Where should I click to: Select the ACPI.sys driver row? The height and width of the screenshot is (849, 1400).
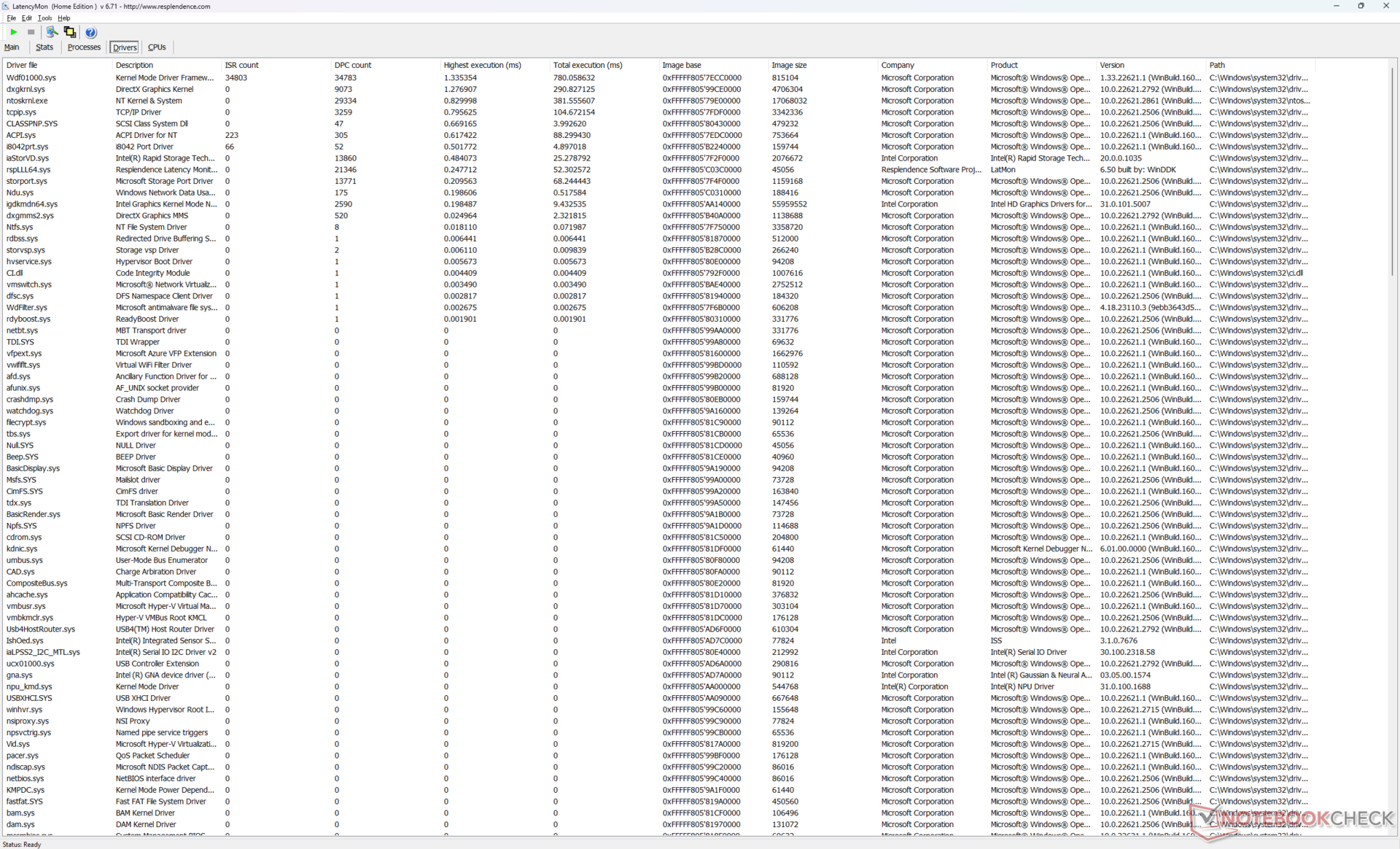(658, 135)
